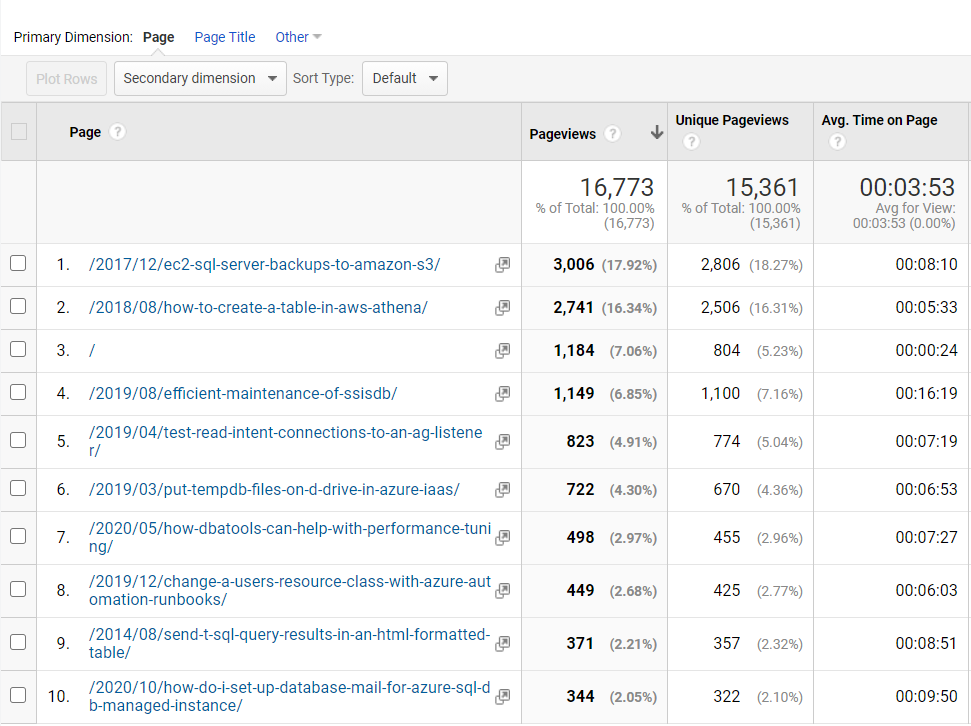Select the Page primary dimension tab
The height and width of the screenshot is (726, 971).
coord(157,37)
